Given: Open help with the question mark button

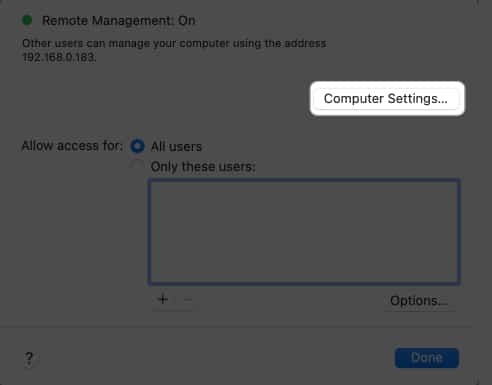Looking at the screenshot, I should pyautogui.click(x=29, y=359).
